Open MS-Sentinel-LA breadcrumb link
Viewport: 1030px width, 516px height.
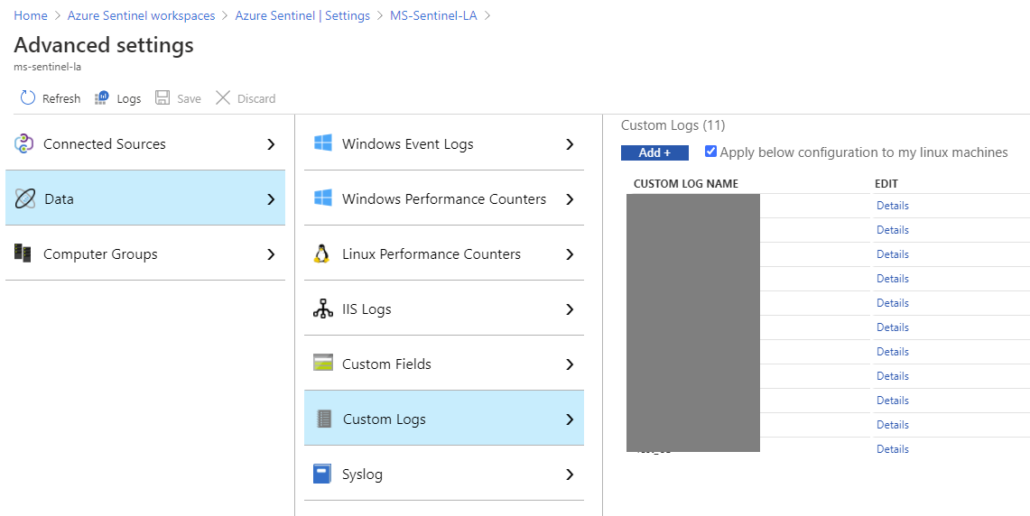pos(434,16)
